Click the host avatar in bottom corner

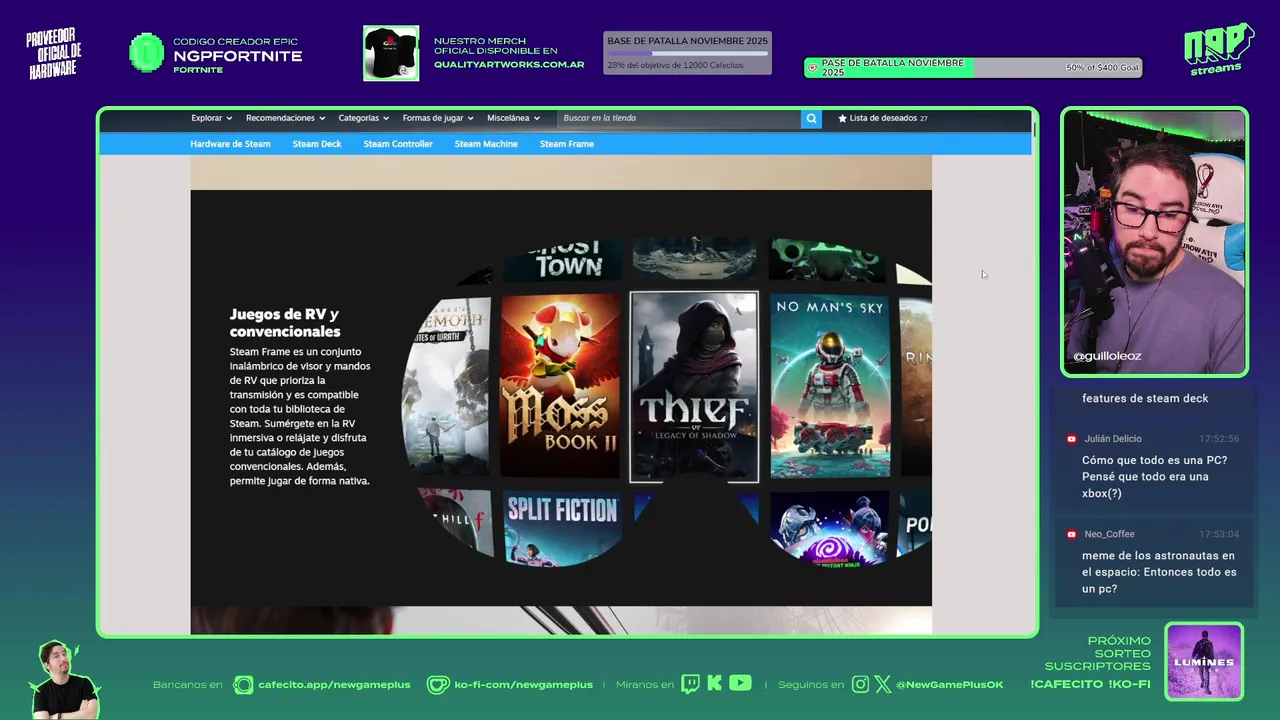[66, 680]
